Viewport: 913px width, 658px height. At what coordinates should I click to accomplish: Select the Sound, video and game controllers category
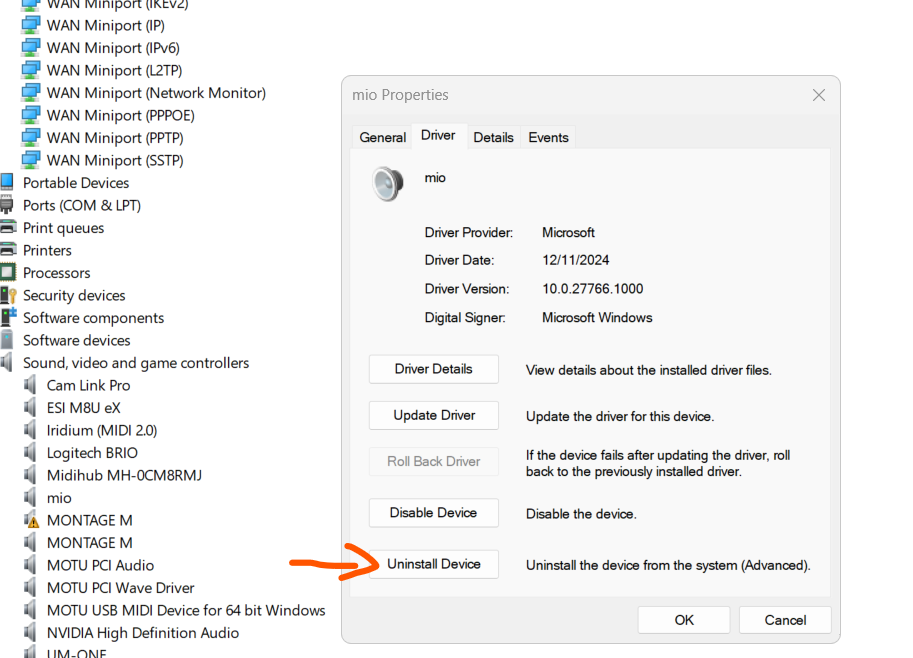pos(136,363)
